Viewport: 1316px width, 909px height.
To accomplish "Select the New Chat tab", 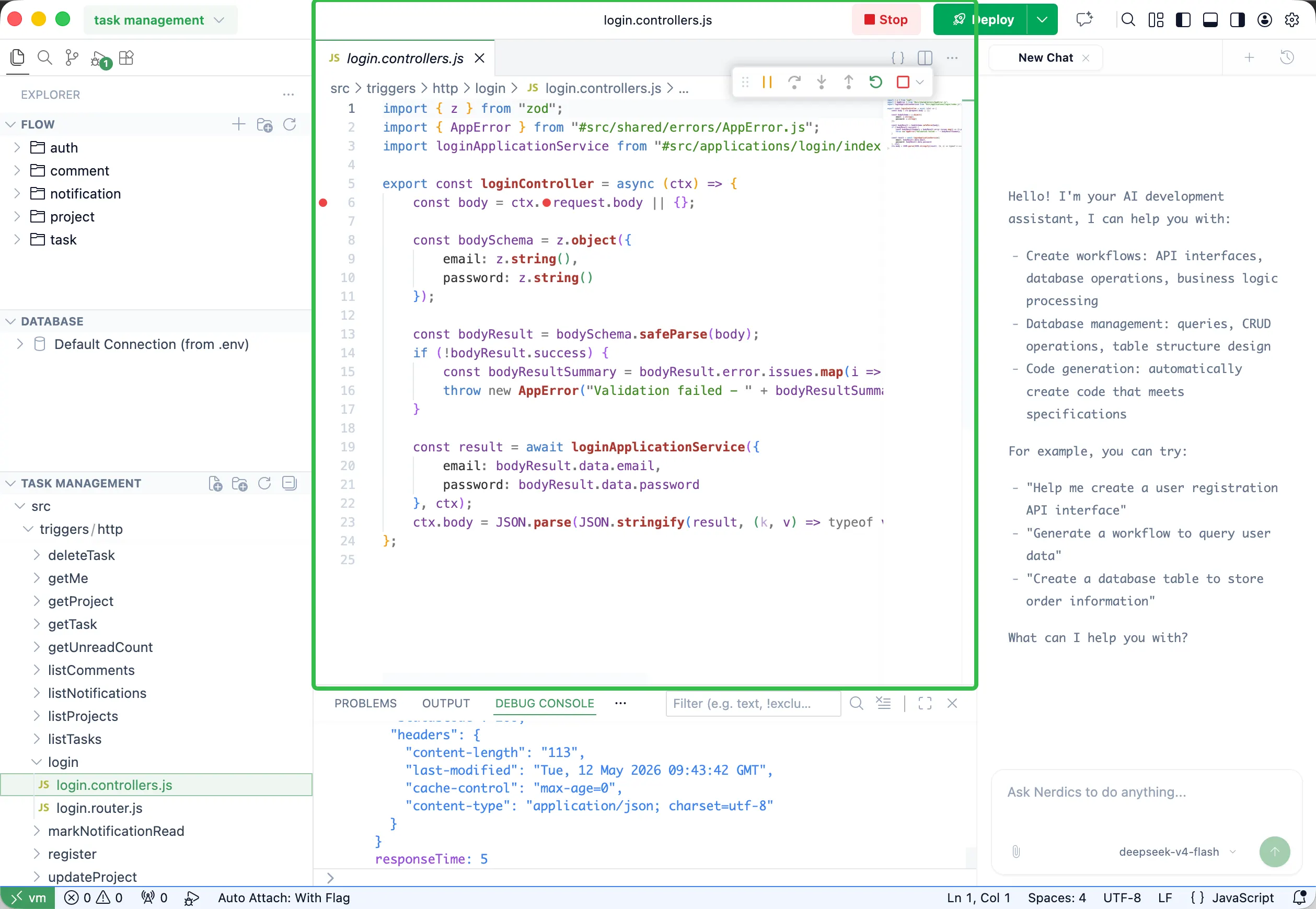I will coord(1045,57).
